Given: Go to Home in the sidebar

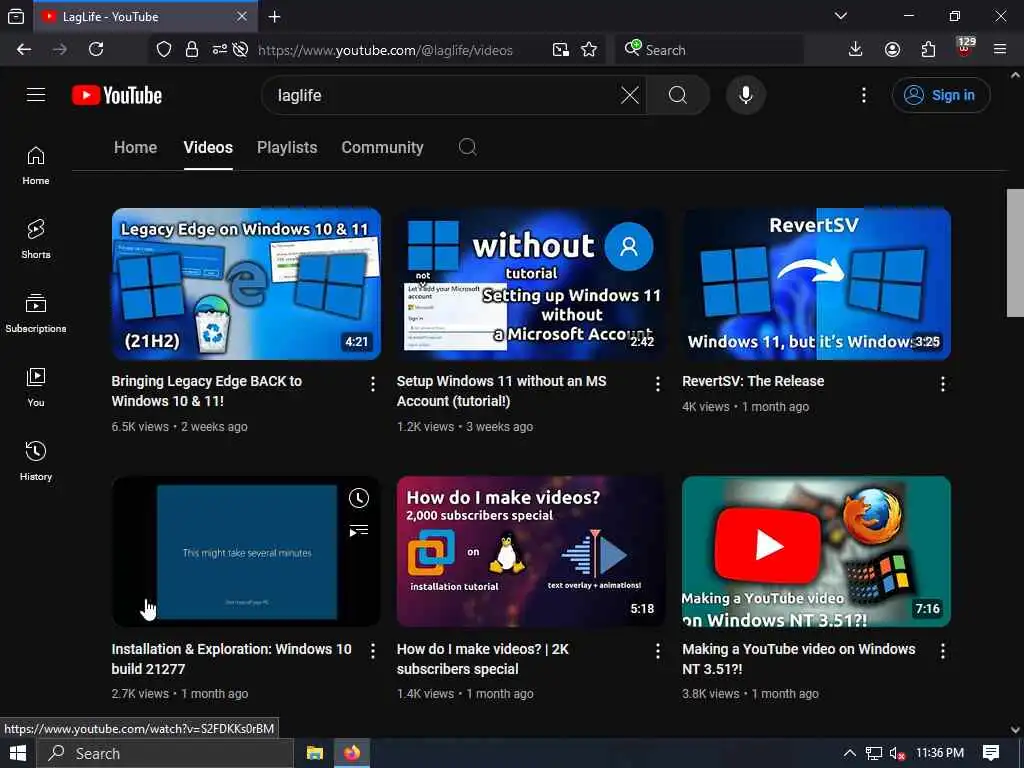Looking at the screenshot, I should (36, 165).
